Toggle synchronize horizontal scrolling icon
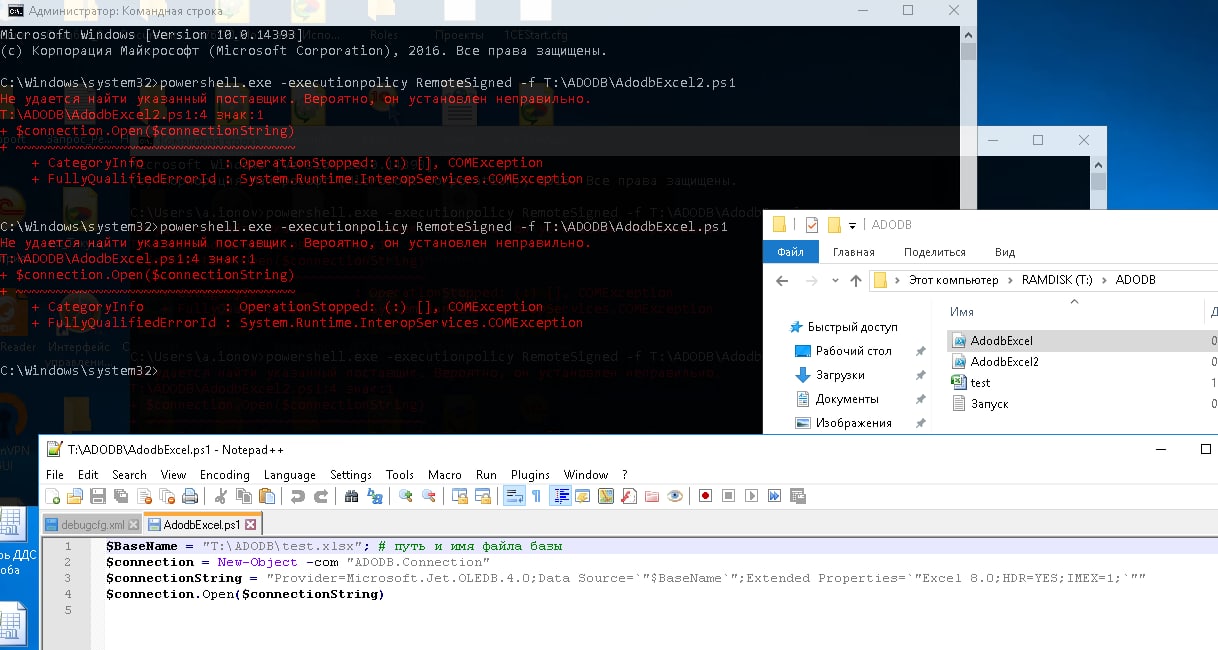 tap(483, 496)
